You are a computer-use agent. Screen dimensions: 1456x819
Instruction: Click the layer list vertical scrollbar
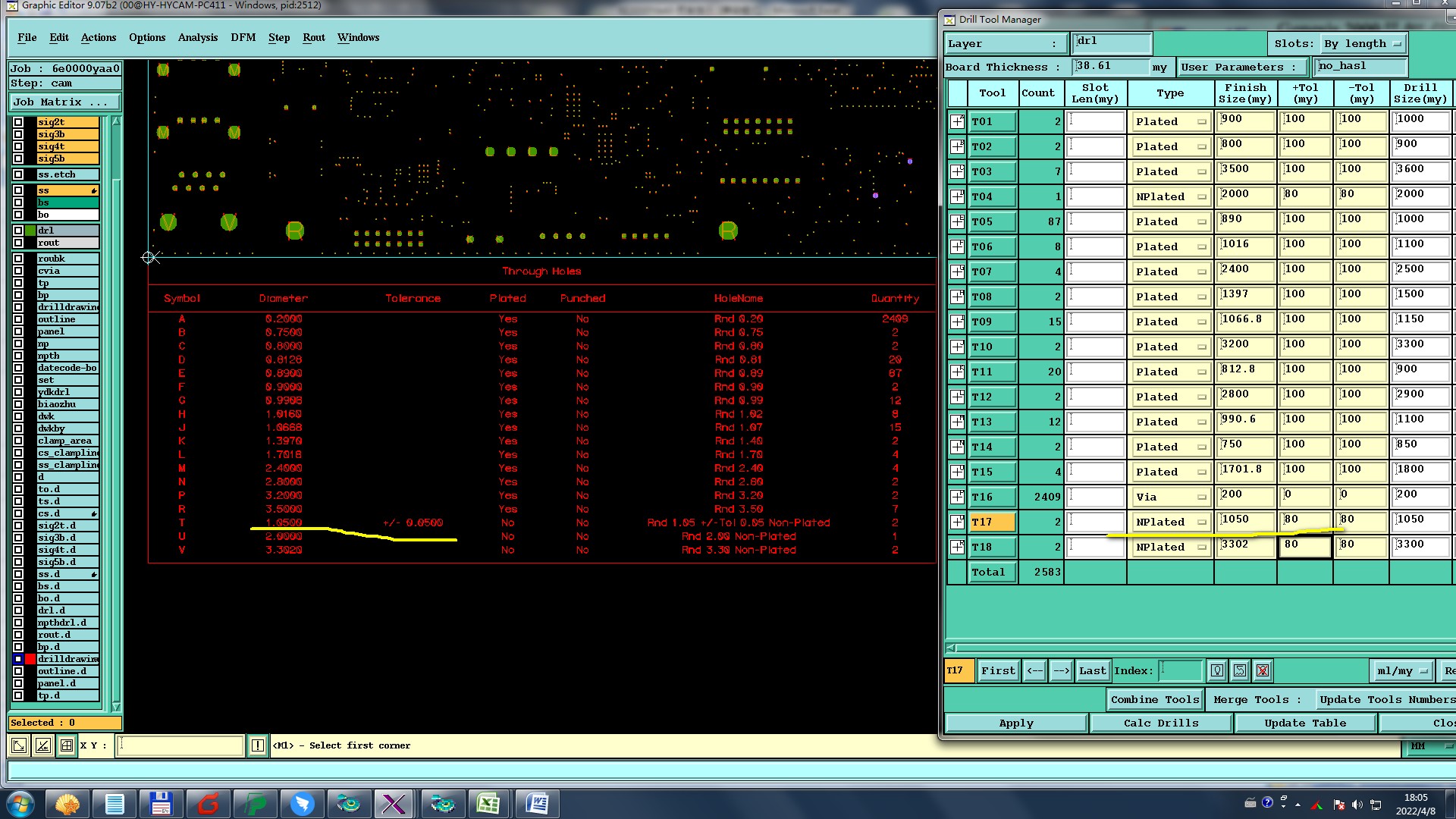116,413
